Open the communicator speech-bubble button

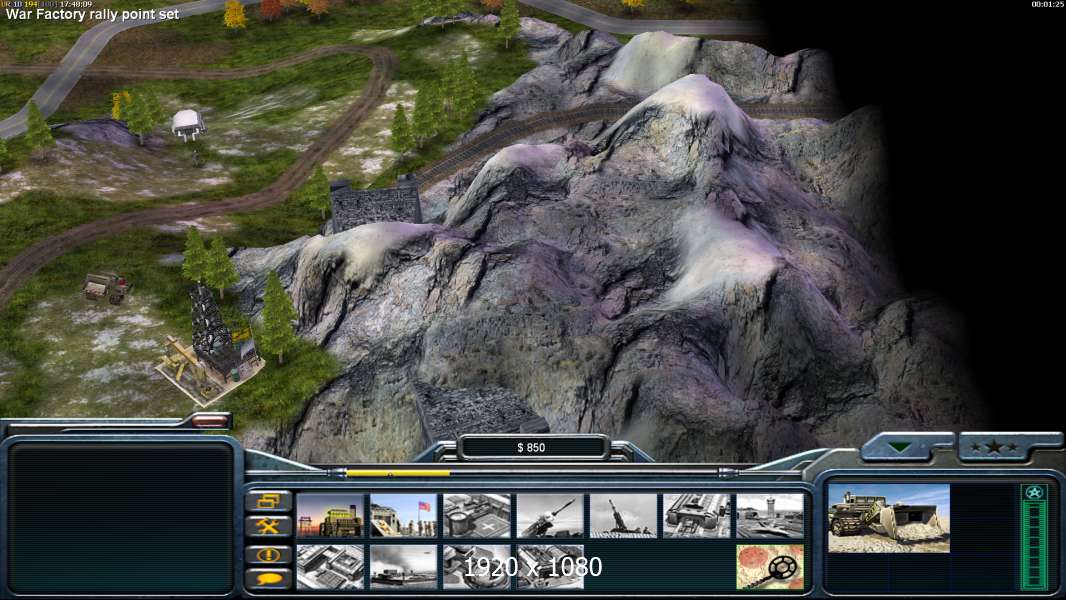(269, 579)
